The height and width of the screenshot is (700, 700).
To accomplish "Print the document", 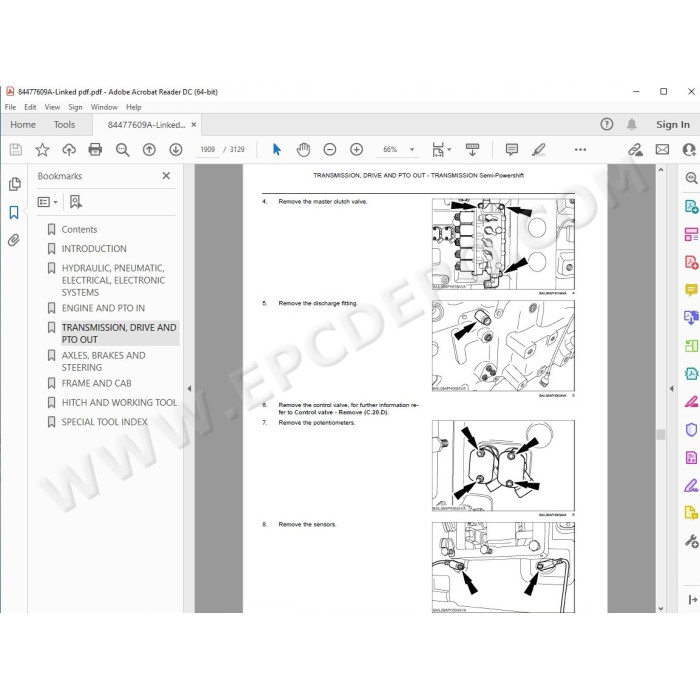I will click(95, 150).
